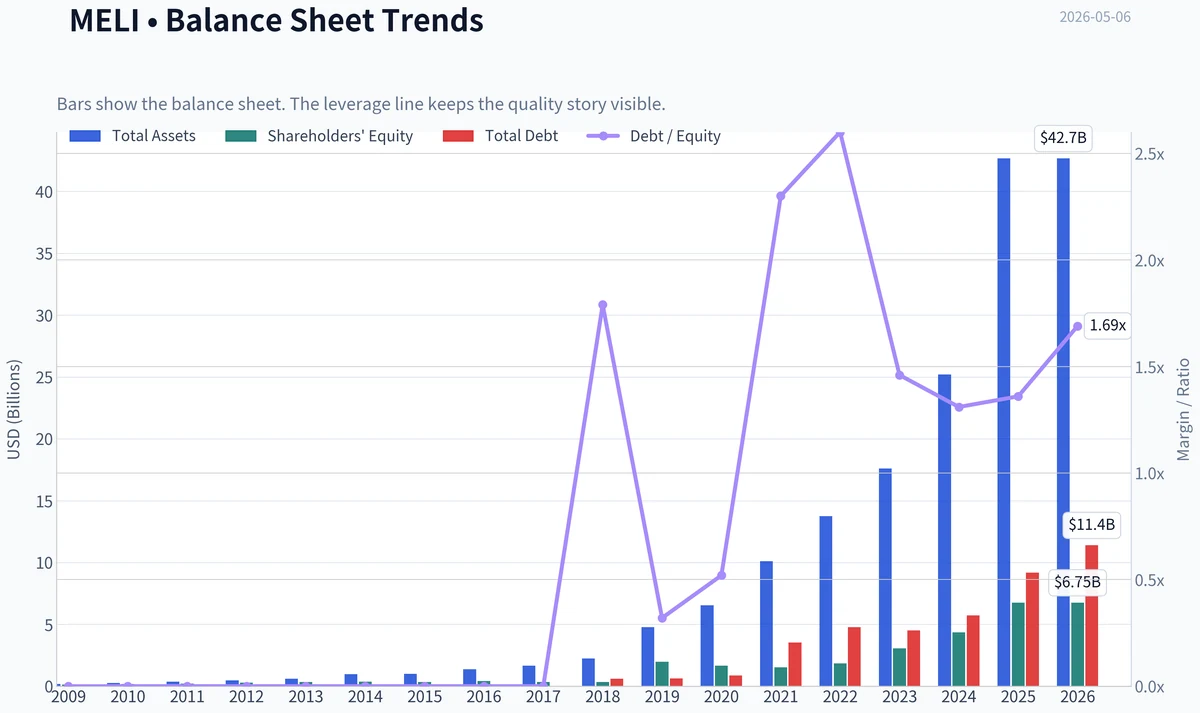Click the purple Debt / Equity legend marker
This screenshot has width=1200, height=713.
point(602,136)
